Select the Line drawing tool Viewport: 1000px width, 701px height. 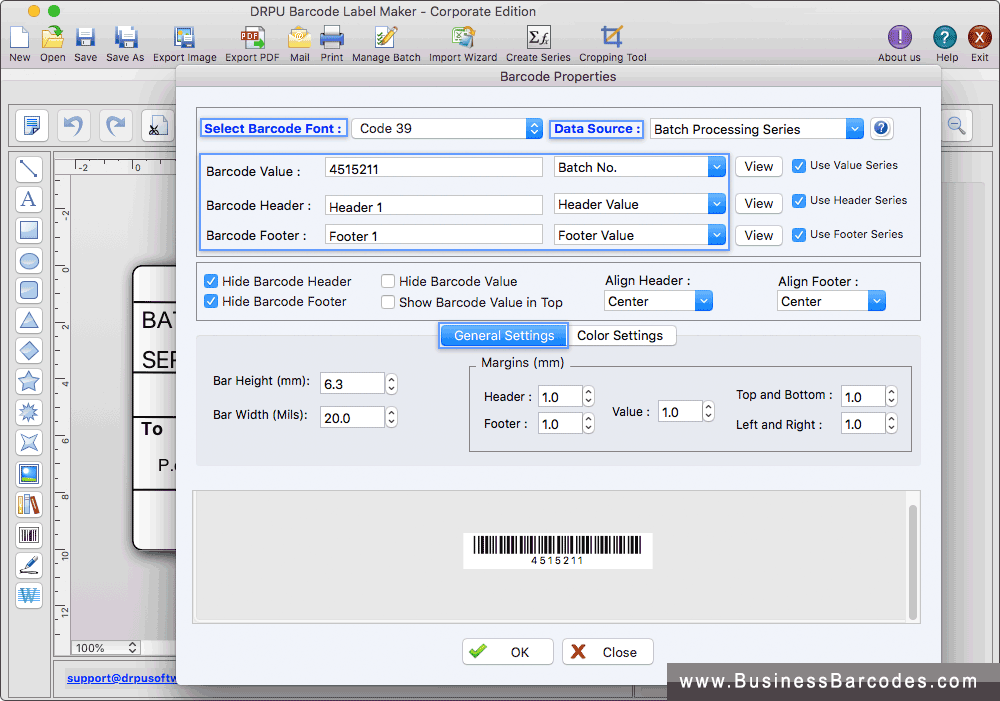[x=29, y=169]
